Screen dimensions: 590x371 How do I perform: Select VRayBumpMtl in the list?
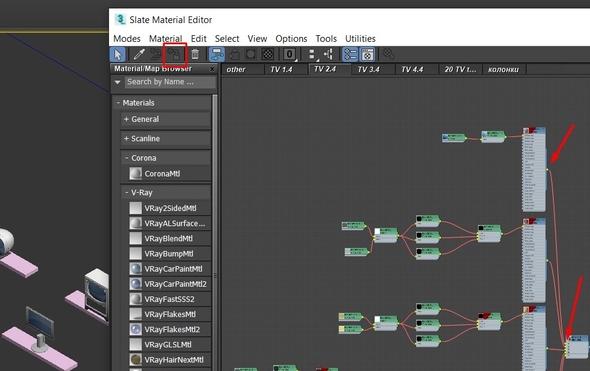click(x=169, y=254)
